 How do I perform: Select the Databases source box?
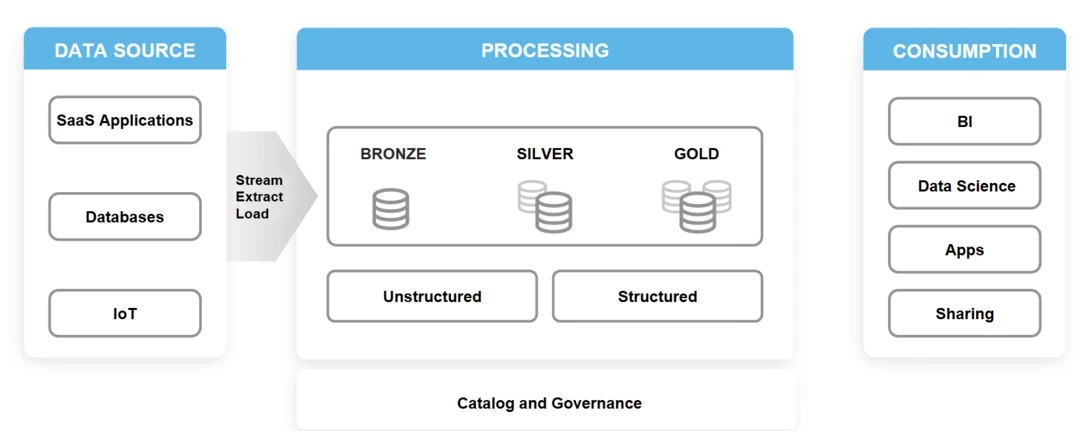(x=125, y=217)
